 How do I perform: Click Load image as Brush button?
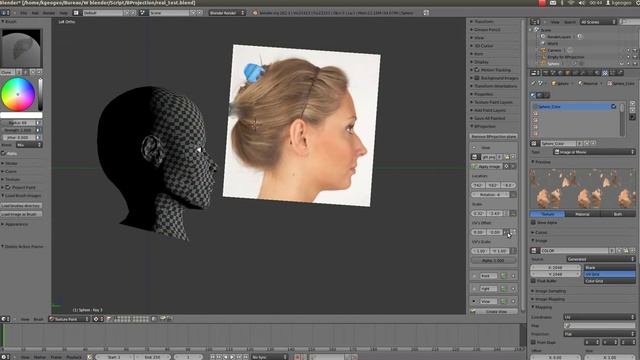21,214
